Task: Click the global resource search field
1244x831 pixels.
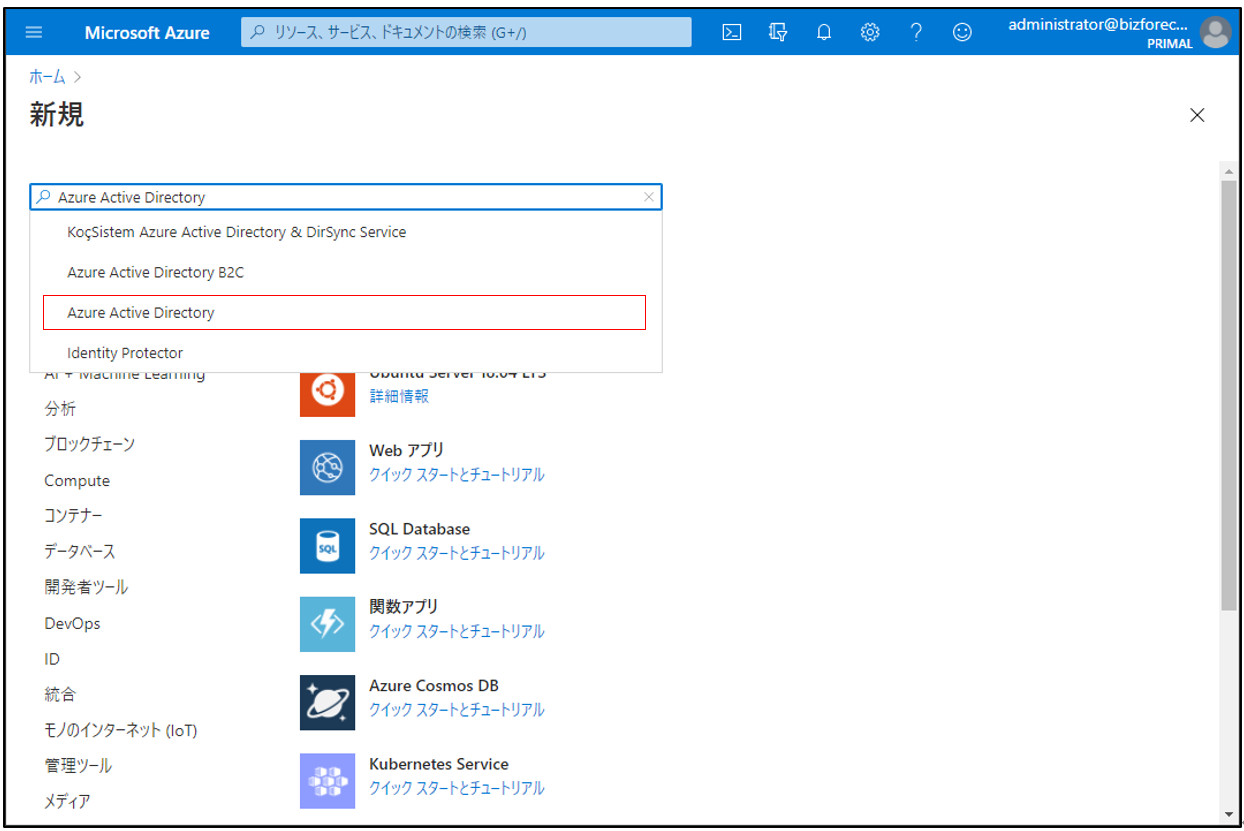Action: point(466,32)
